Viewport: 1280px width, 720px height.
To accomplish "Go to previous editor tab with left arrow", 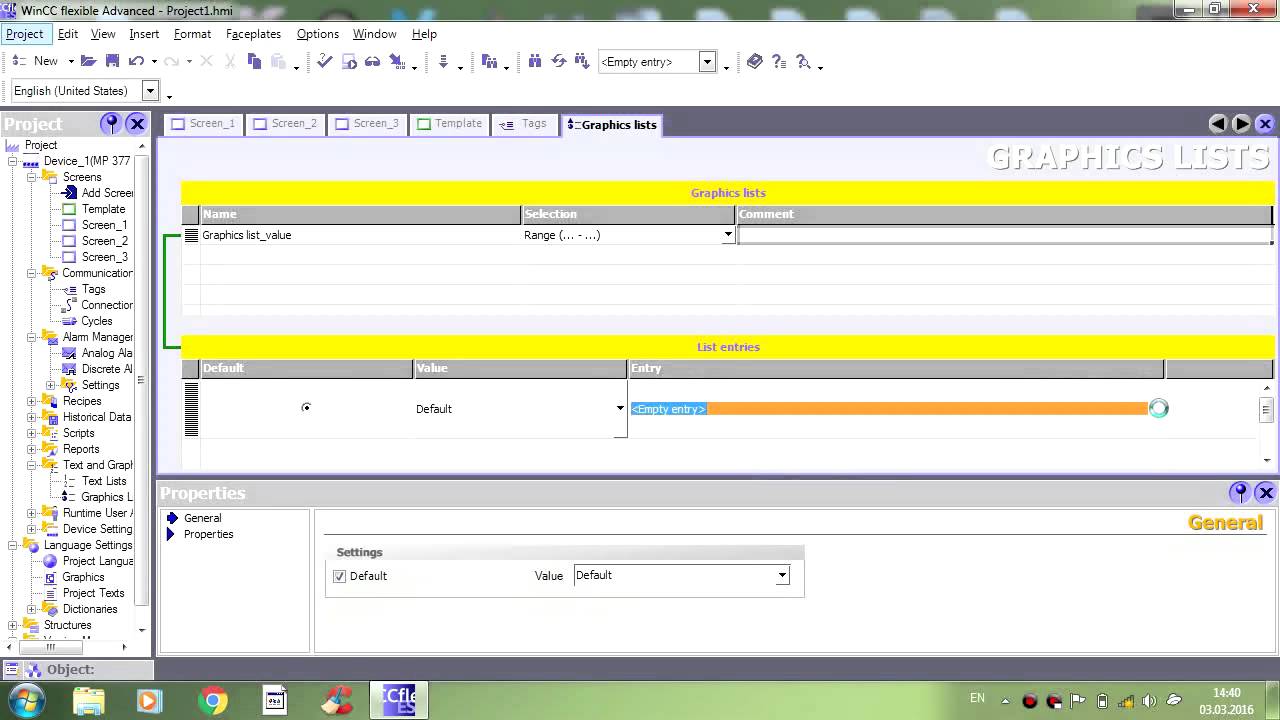I will (1218, 124).
